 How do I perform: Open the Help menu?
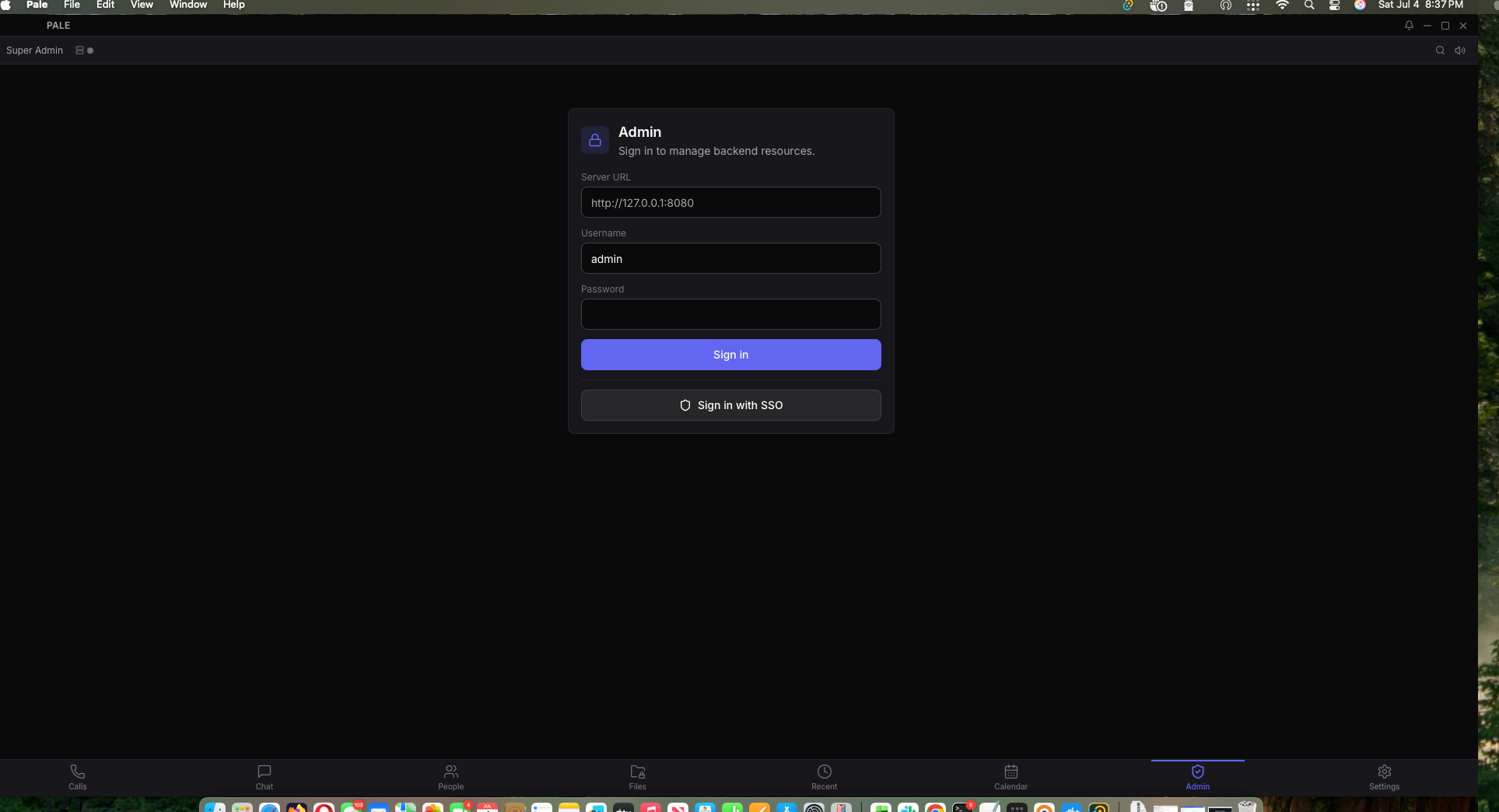point(234,5)
